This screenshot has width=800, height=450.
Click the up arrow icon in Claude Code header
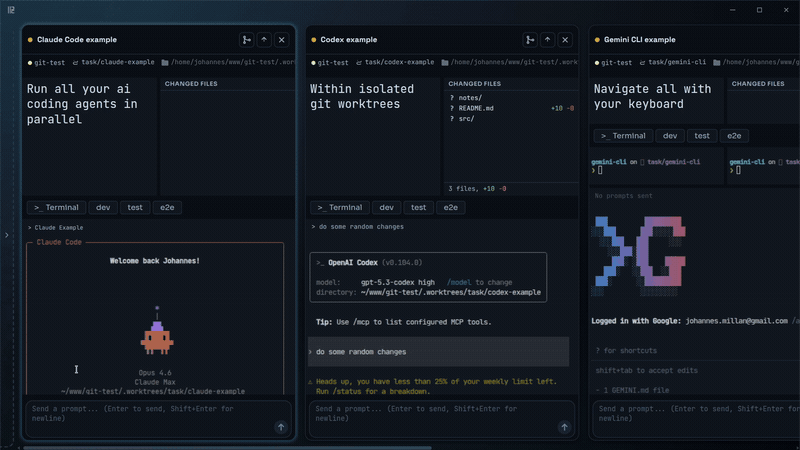tap(264, 40)
